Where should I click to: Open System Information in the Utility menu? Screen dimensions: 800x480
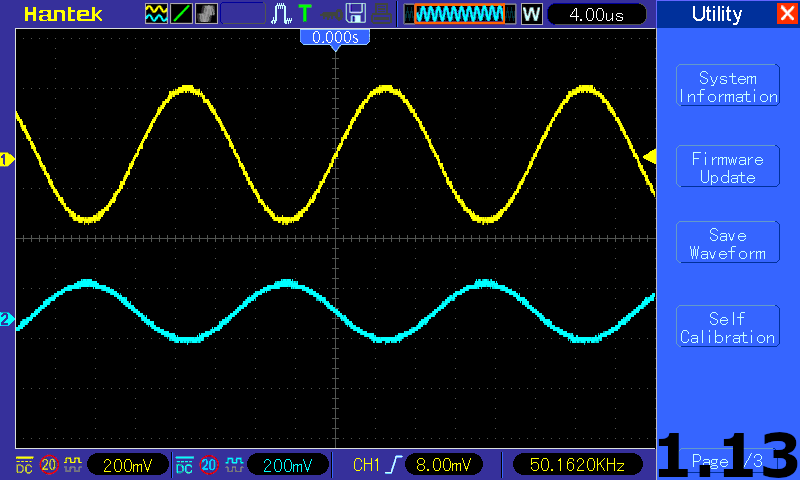point(727,87)
